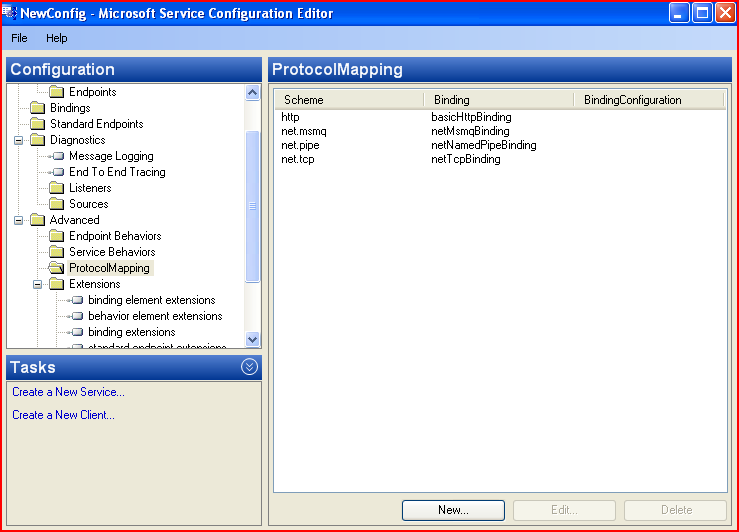Click the Advanced folder icon
This screenshot has width=739, height=532.
pyautogui.click(x=37, y=220)
